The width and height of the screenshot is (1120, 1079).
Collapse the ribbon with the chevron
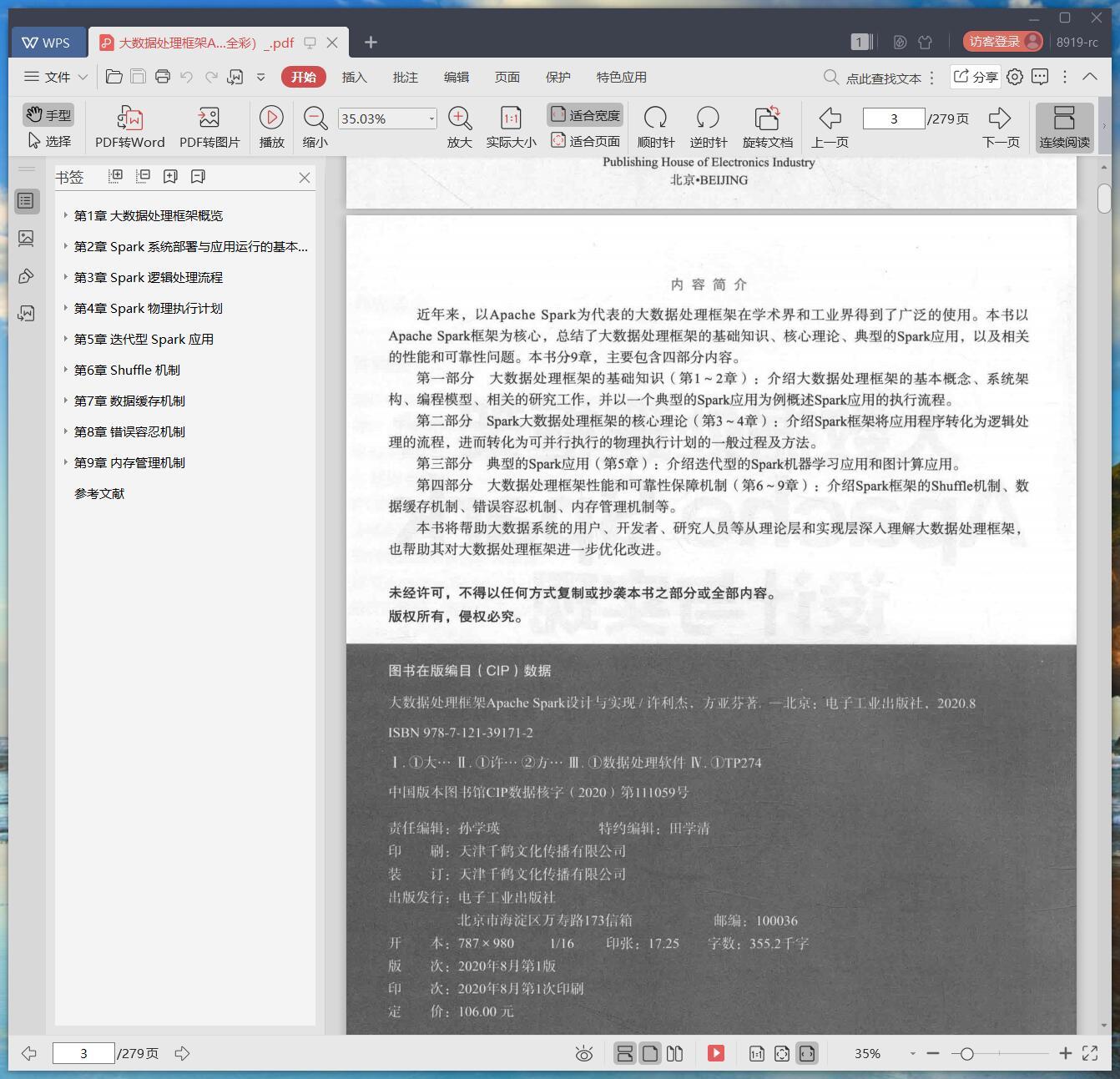[x=1090, y=77]
